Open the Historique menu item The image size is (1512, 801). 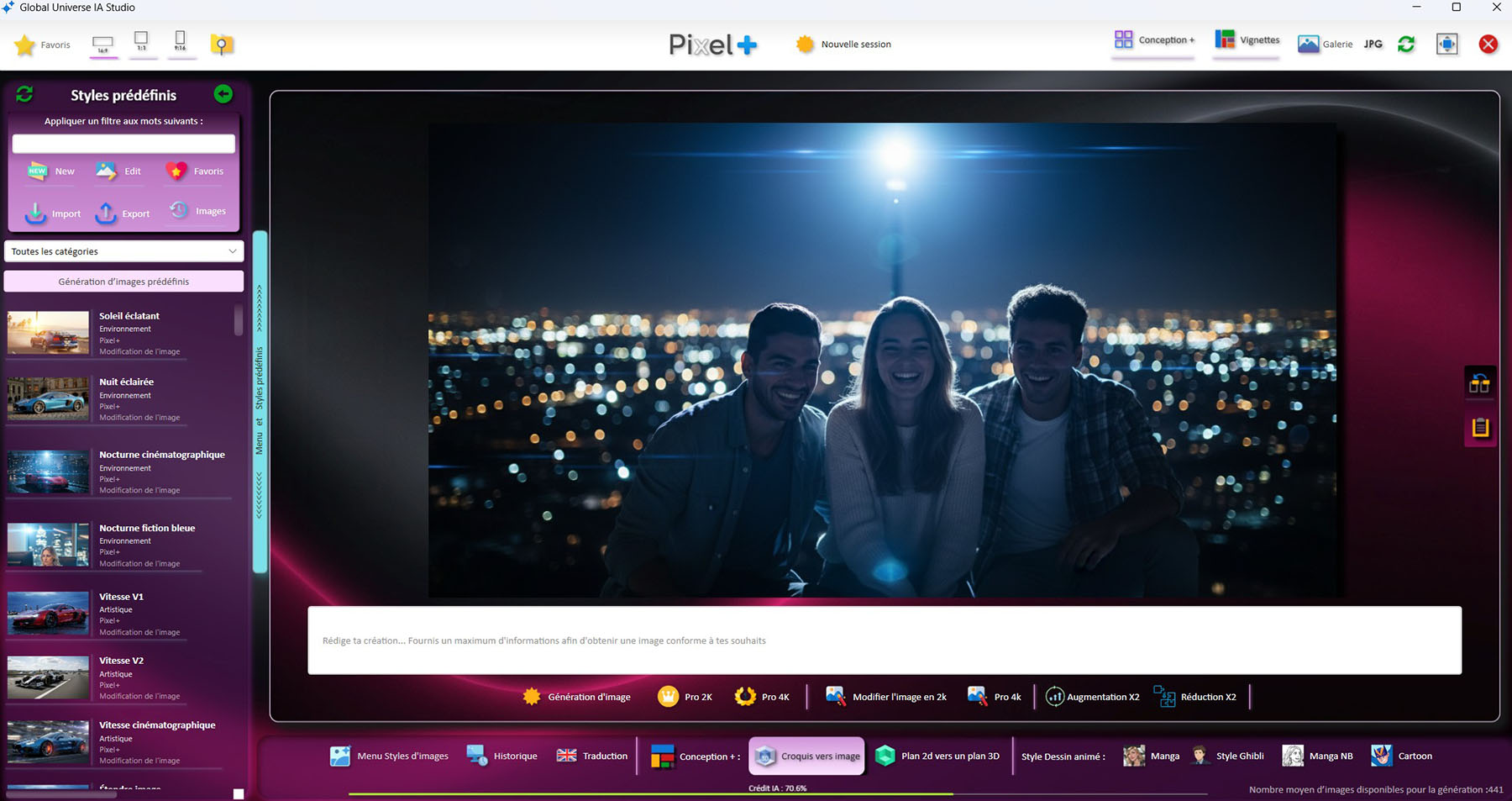(502, 756)
